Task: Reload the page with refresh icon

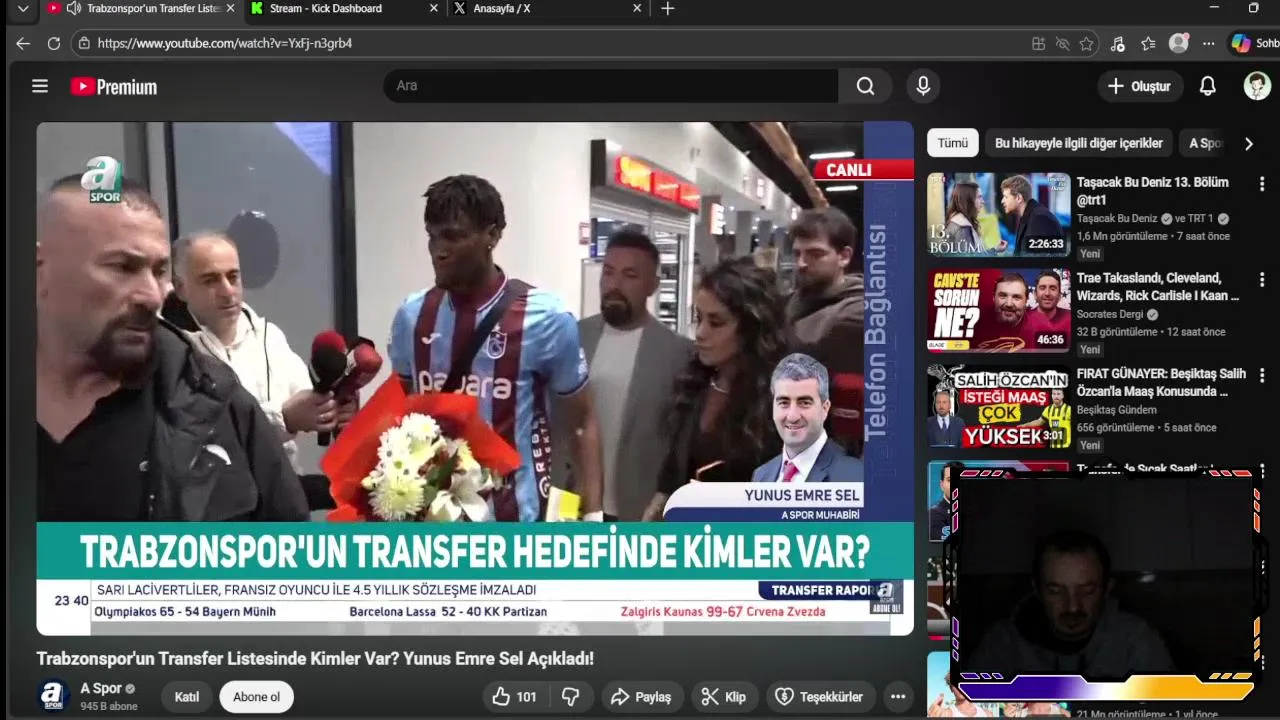Action: click(54, 43)
